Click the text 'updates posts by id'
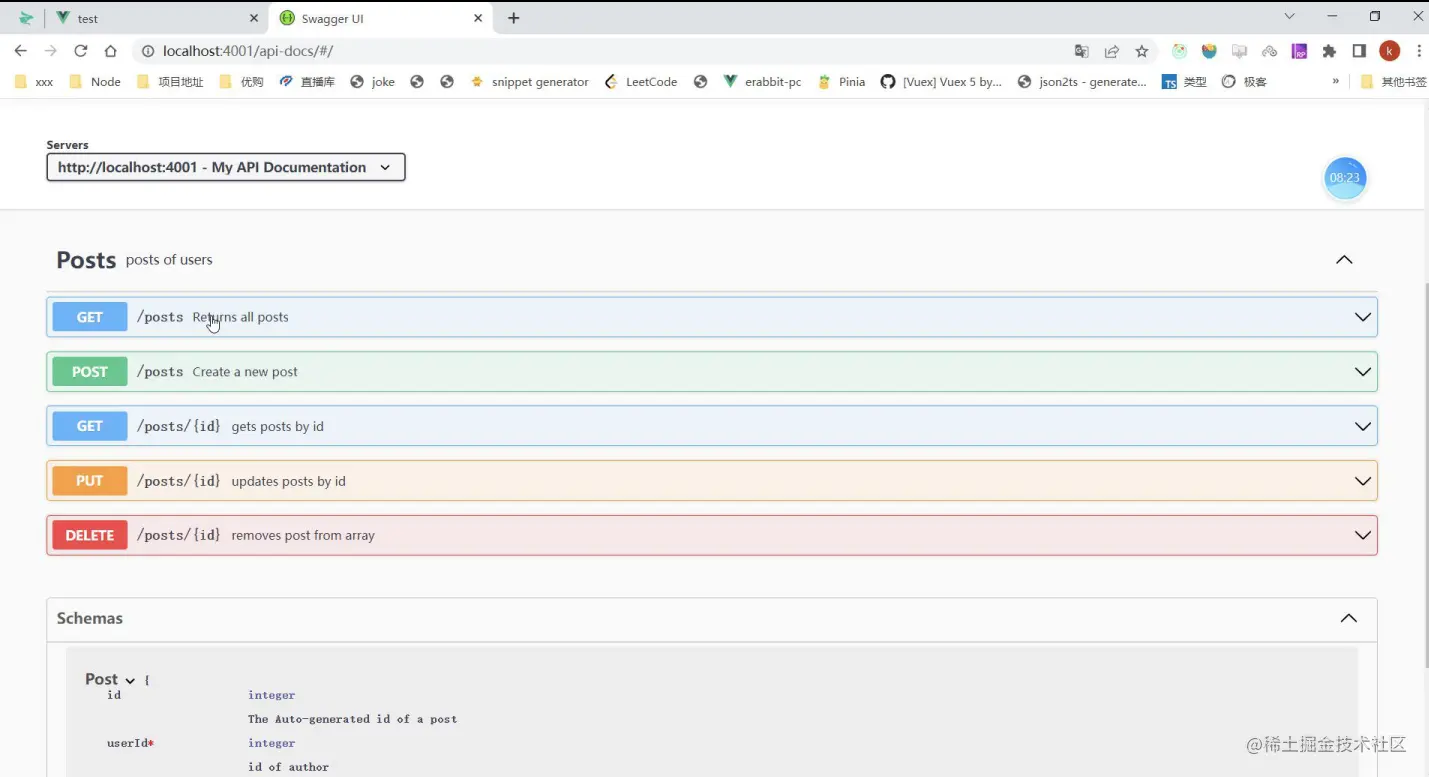Screen dimensions: 1429x777 288,481
